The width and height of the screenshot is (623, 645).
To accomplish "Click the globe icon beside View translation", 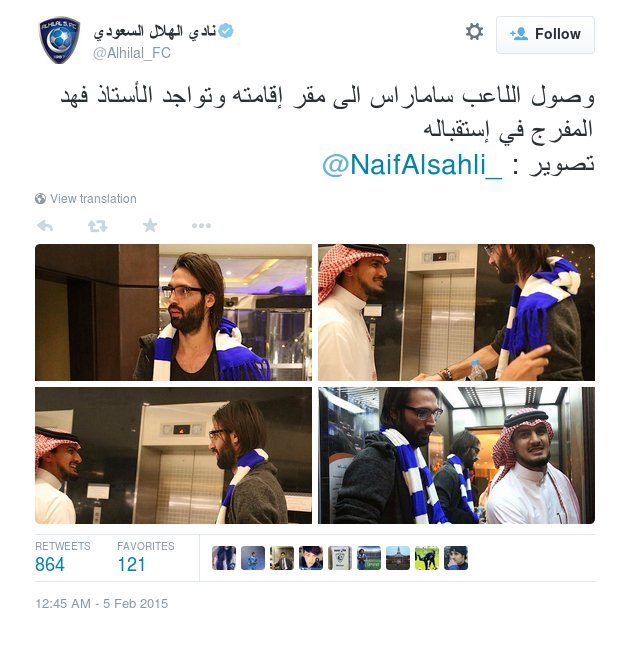I will 40,199.
